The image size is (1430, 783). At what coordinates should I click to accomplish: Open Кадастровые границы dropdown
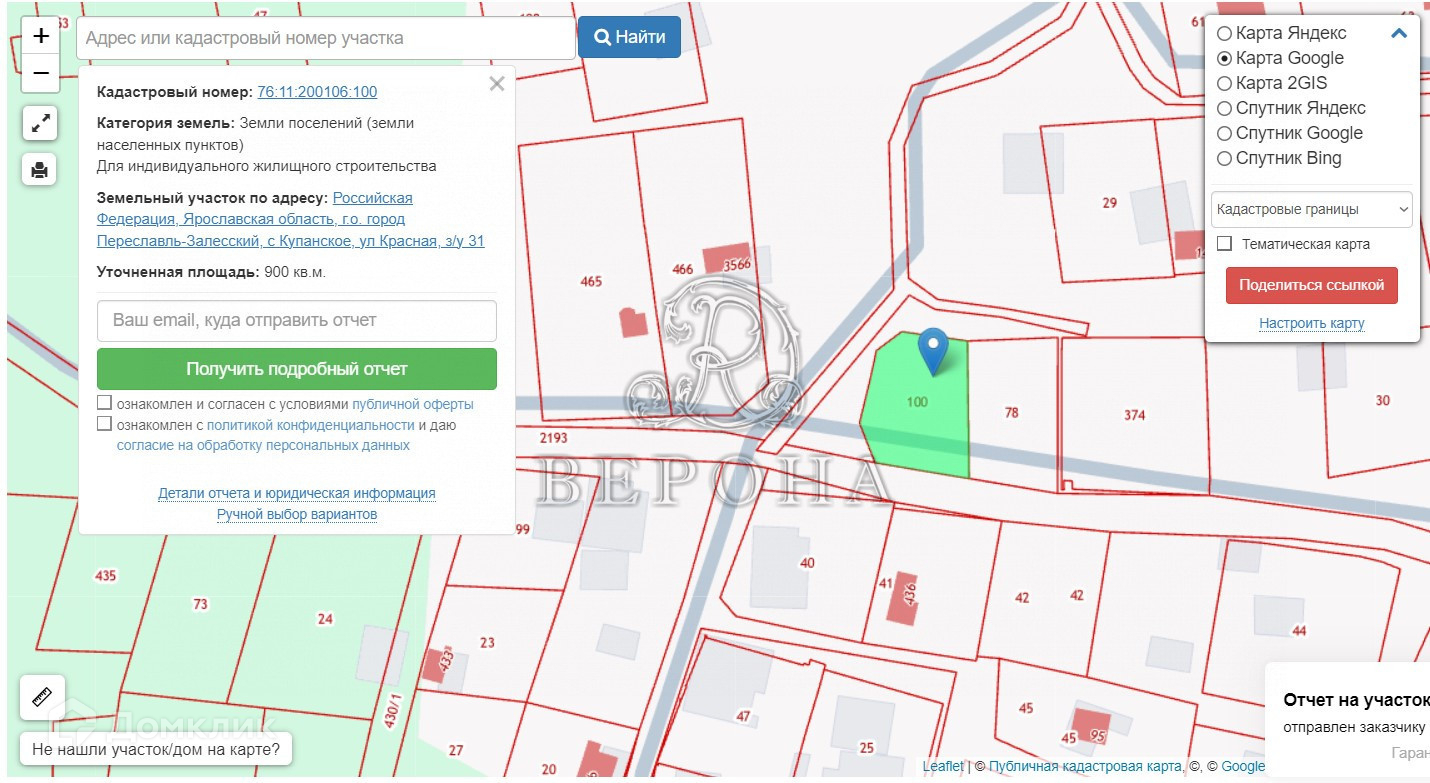pyautogui.click(x=1311, y=210)
